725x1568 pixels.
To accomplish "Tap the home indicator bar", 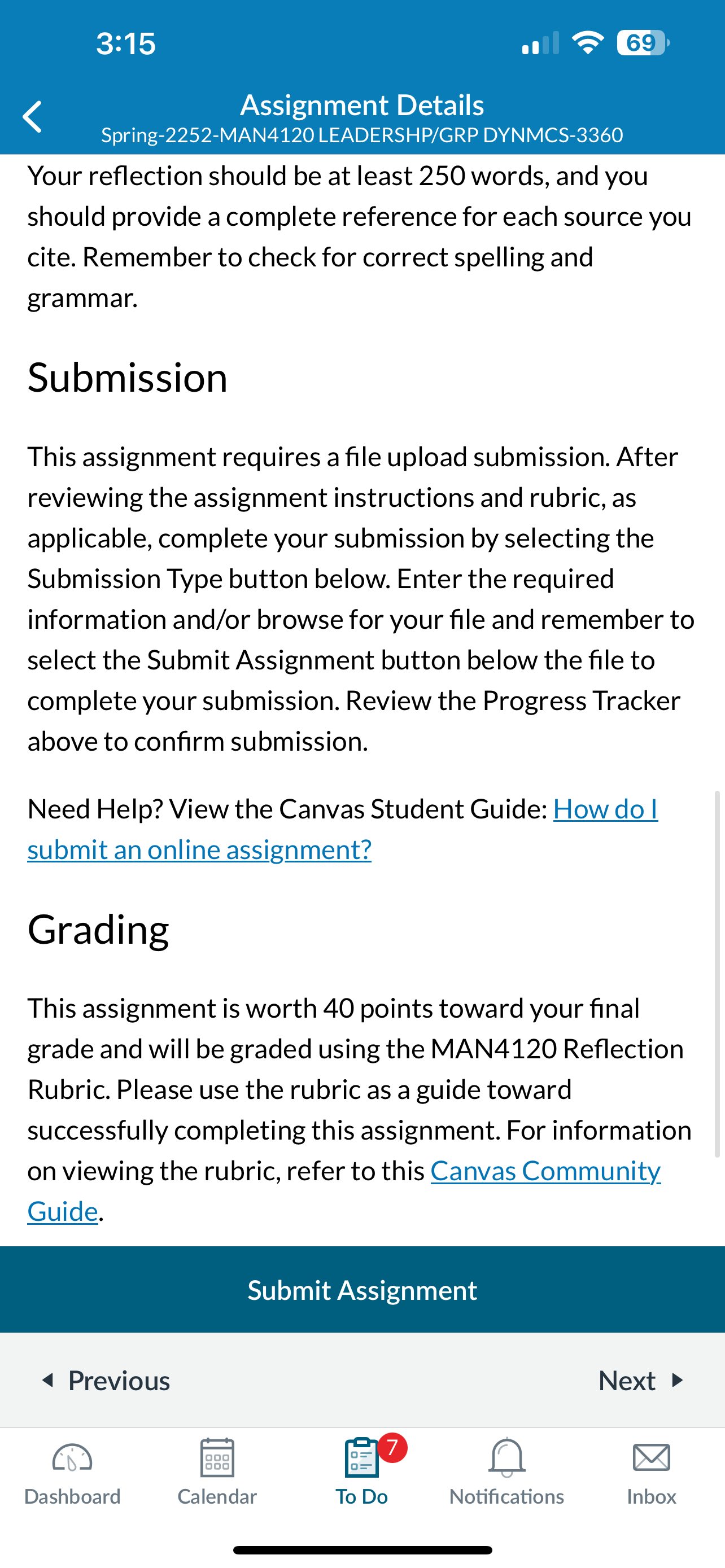I will pyautogui.click(x=362, y=1550).
